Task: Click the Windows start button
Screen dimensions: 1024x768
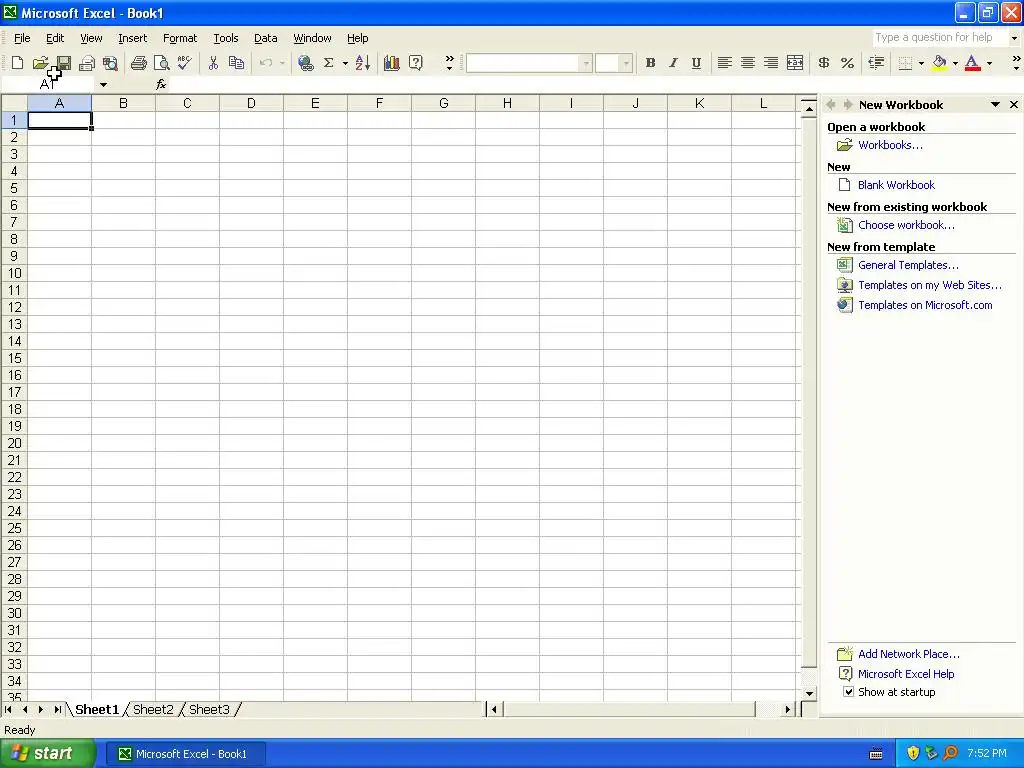Action: [x=46, y=754]
